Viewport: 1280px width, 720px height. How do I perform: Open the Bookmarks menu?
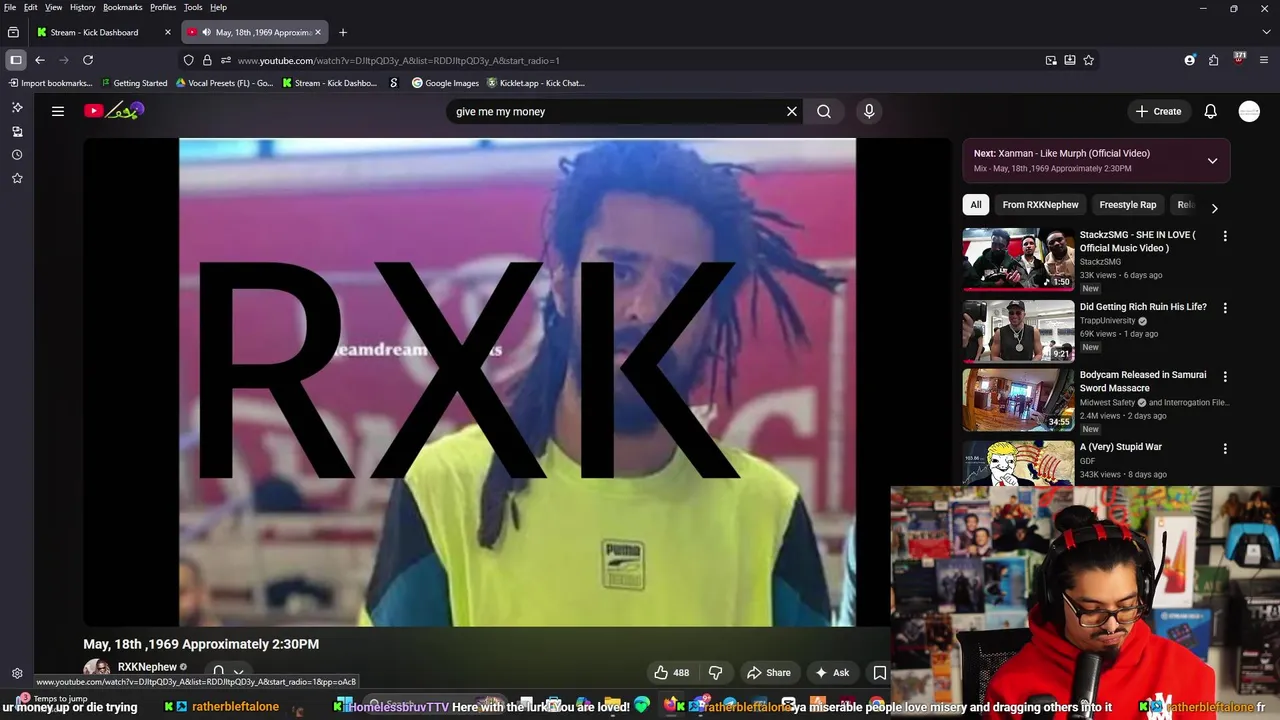coord(123,7)
